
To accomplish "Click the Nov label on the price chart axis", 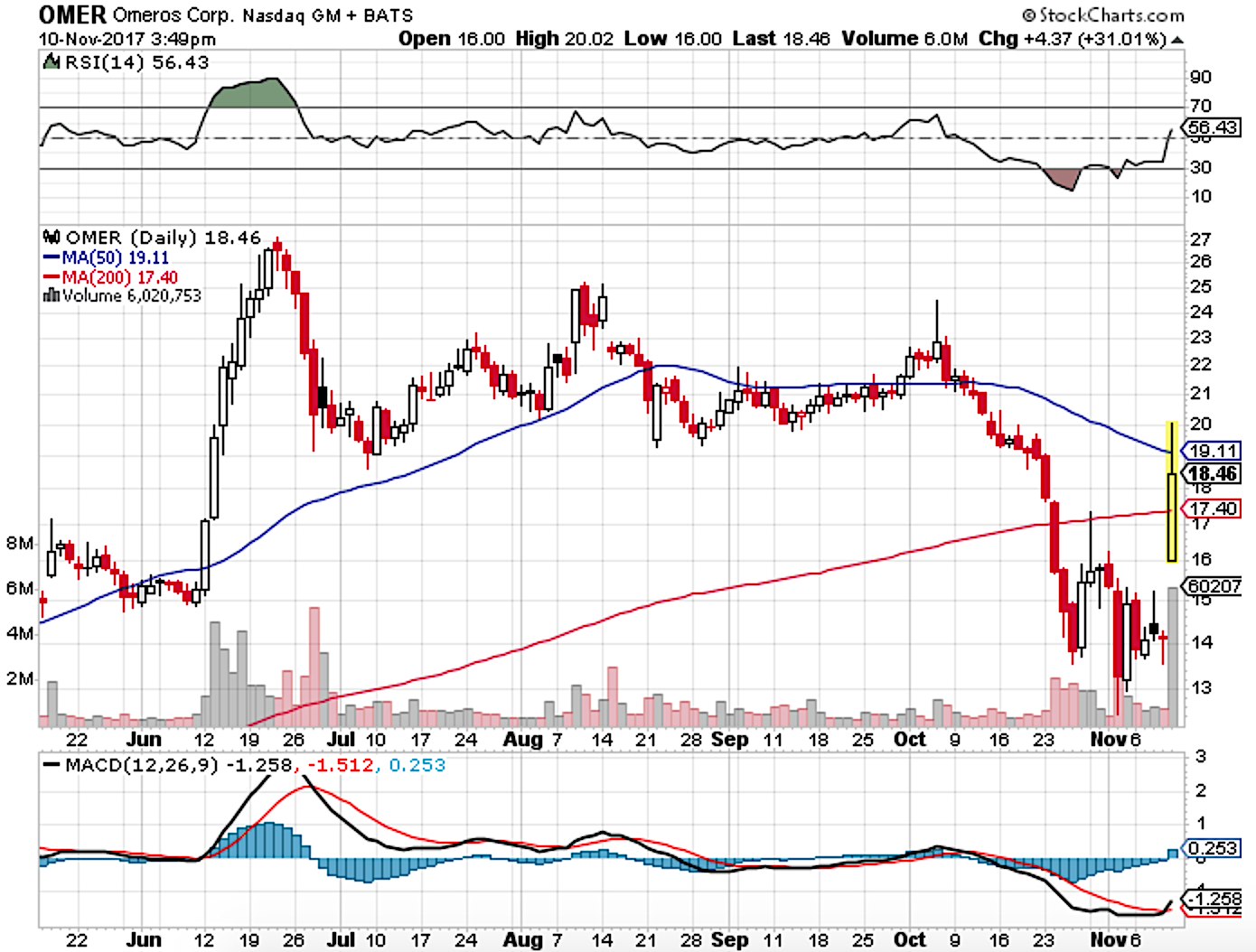I will click(x=1108, y=740).
